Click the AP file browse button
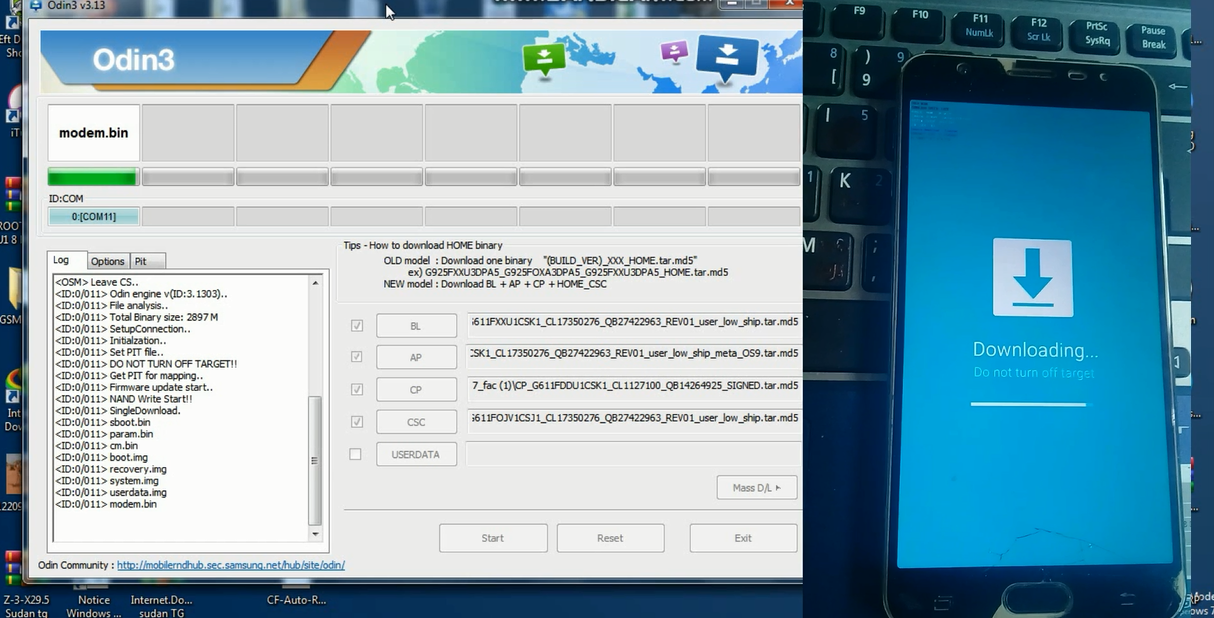The width and height of the screenshot is (1214, 618). pyautogui.click(x=416, y=357)
